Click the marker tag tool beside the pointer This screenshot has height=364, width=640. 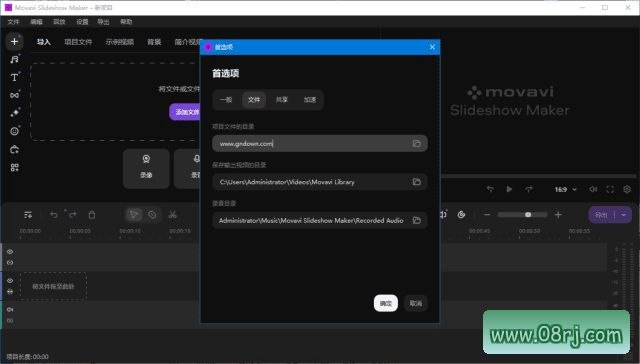(152, 215)
